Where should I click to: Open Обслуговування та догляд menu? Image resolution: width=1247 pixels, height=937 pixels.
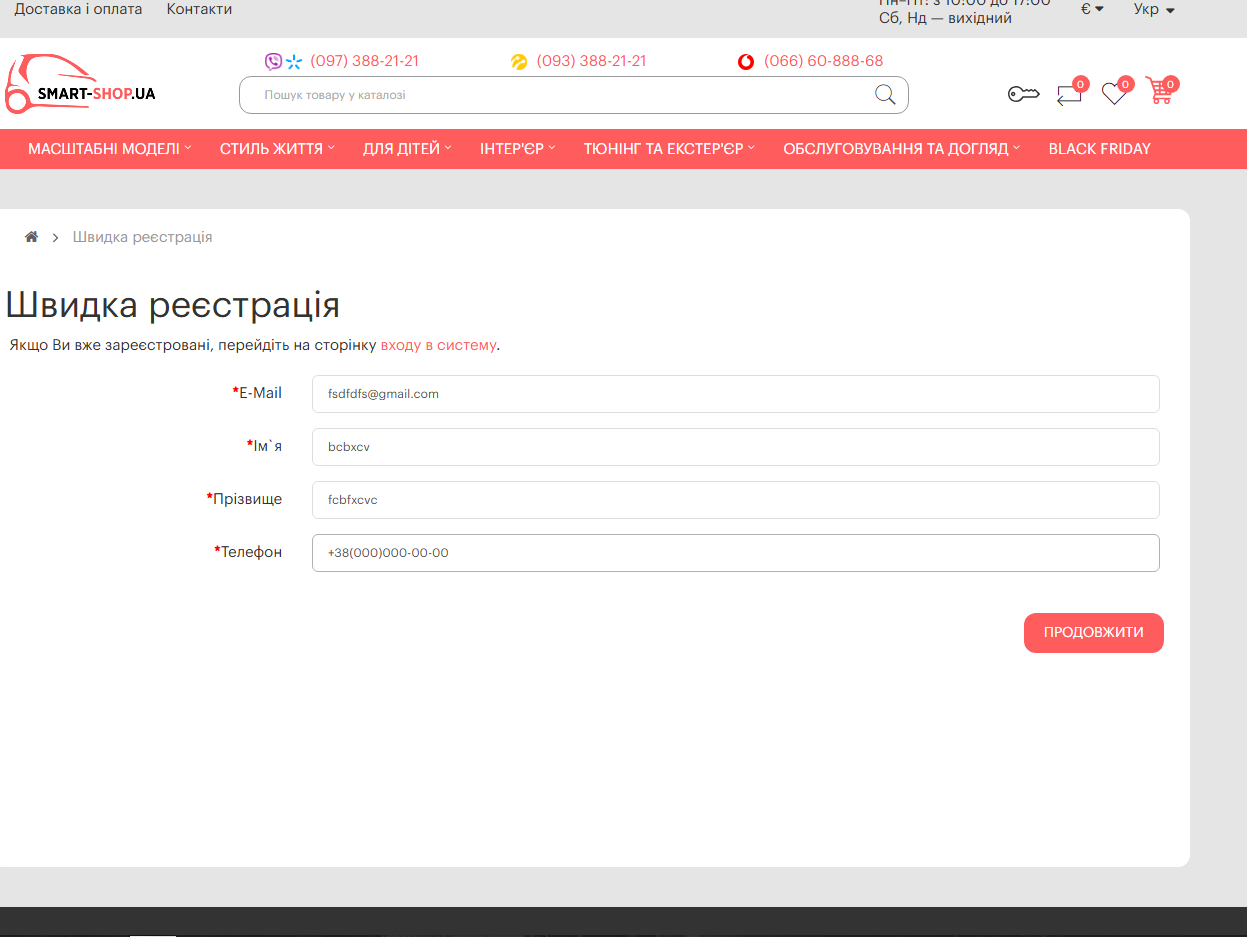click(901, 149)
